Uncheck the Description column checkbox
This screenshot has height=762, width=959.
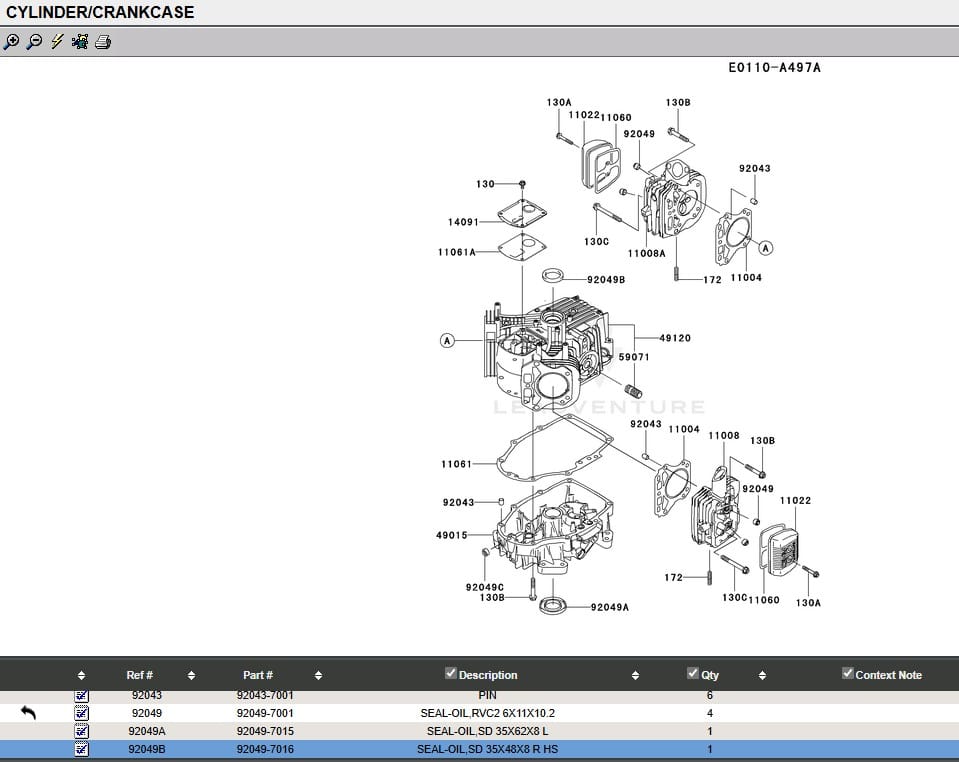coord(450,674)
